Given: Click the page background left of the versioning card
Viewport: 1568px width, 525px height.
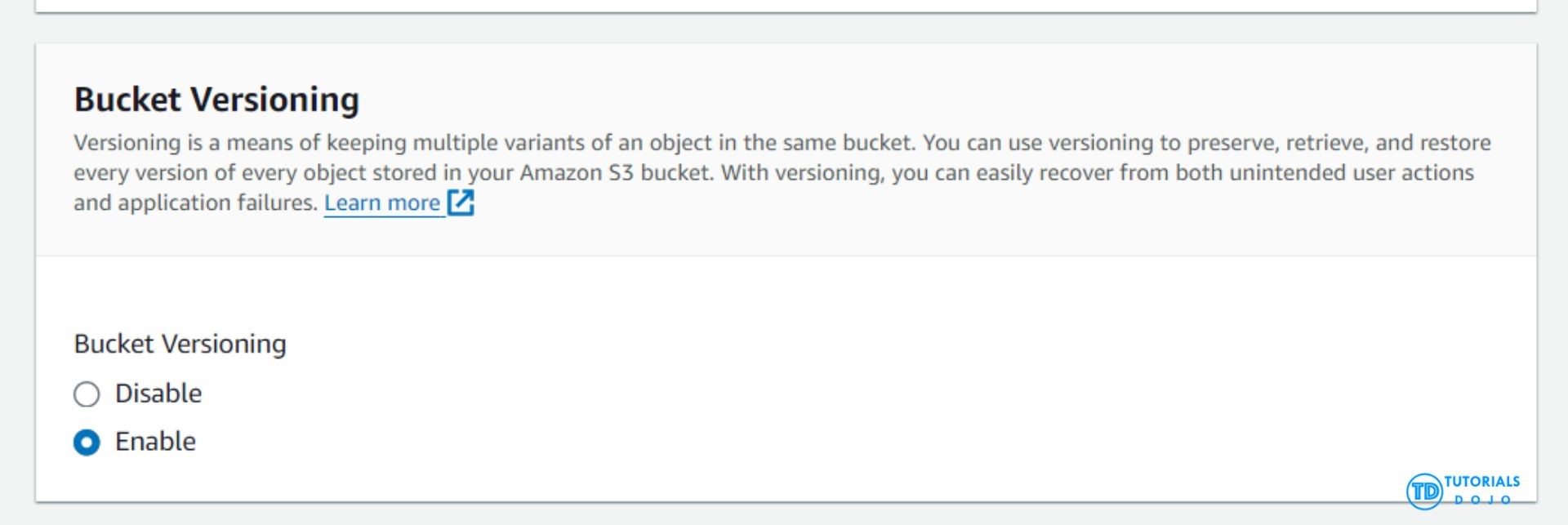Looking at the screenshot, I should [16, 269].
